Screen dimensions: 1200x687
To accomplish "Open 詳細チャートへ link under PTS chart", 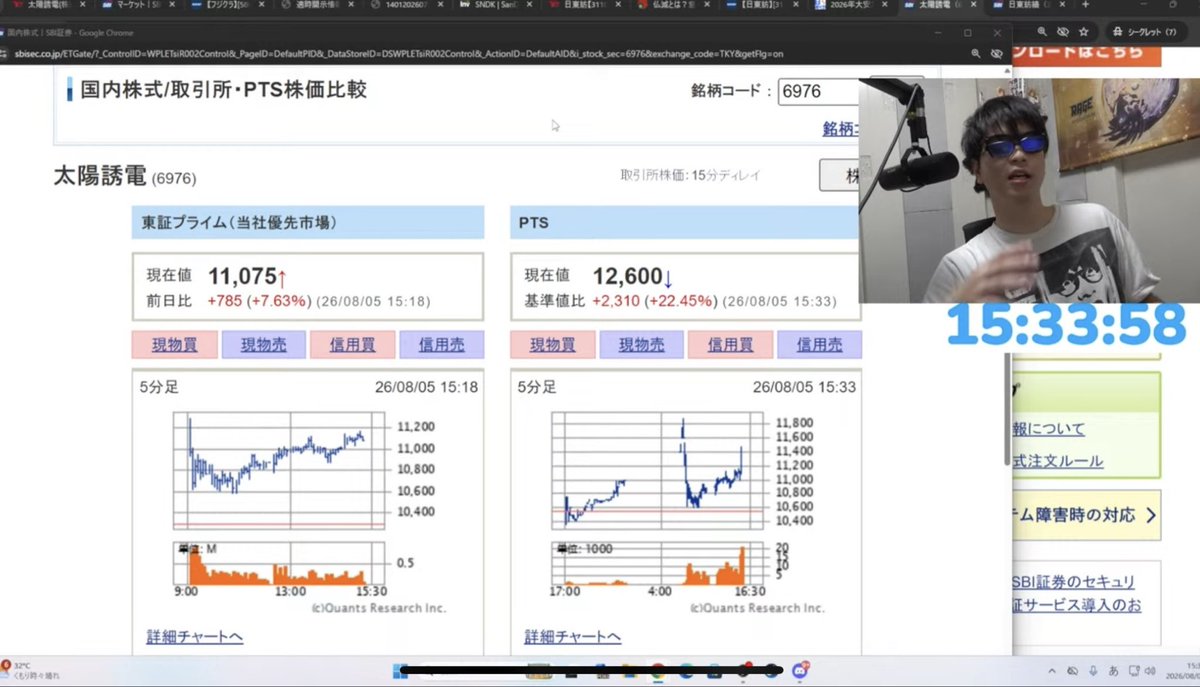I will tap(573, 637).
